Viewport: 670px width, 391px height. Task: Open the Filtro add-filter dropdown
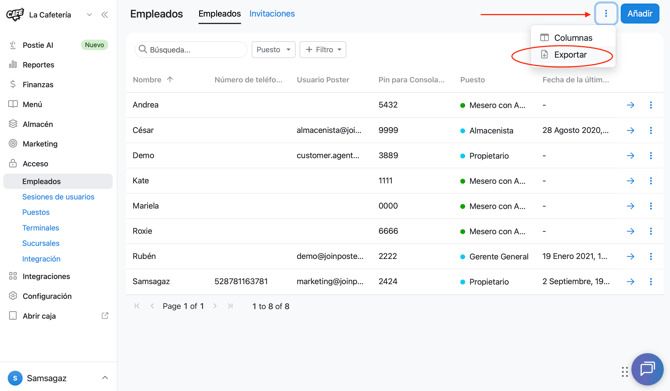click(x=323, y=50)
